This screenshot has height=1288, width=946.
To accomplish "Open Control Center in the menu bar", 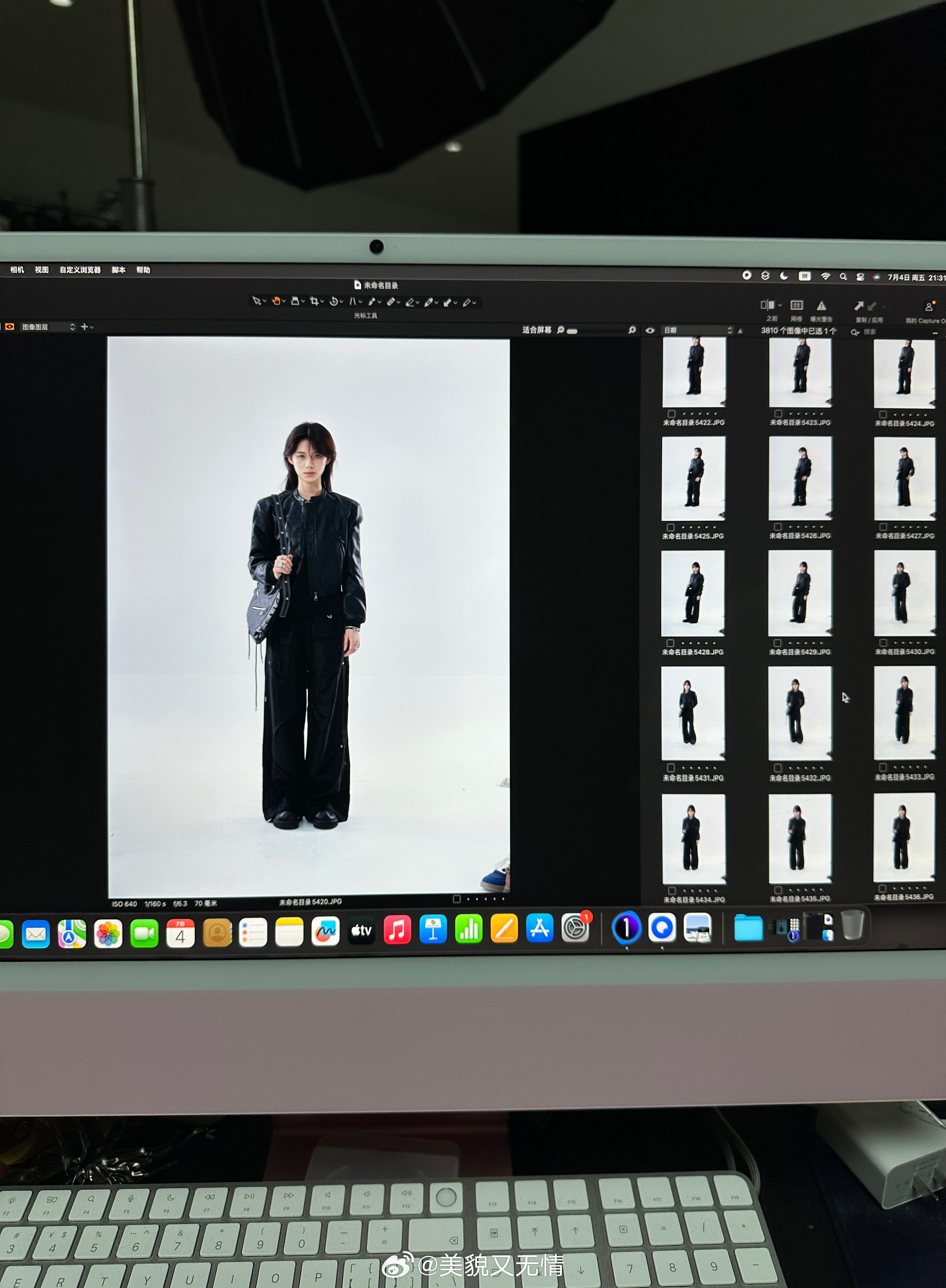I will click(860, 276).
